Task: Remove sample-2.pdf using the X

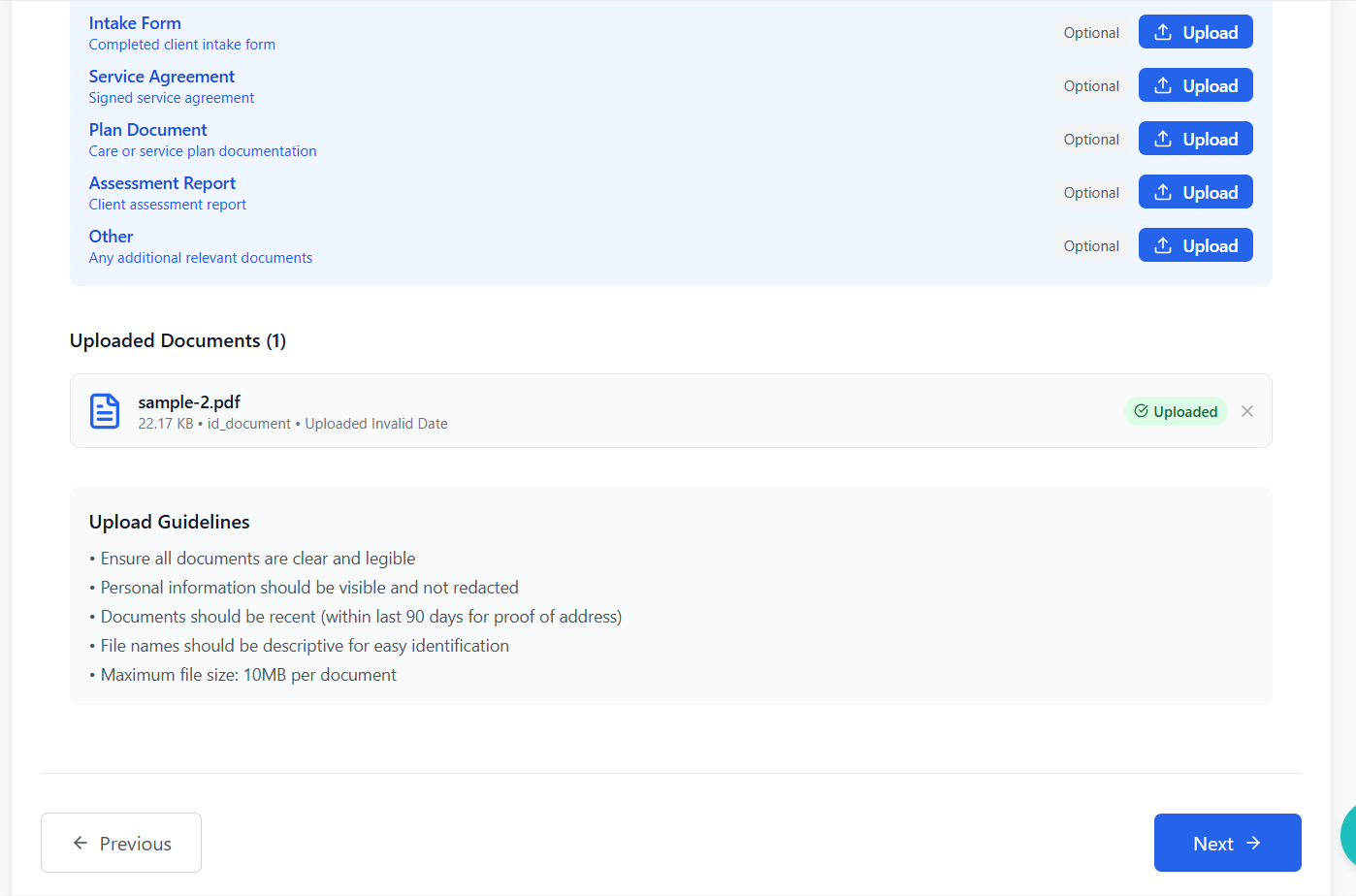Action: coord(1247,410)
